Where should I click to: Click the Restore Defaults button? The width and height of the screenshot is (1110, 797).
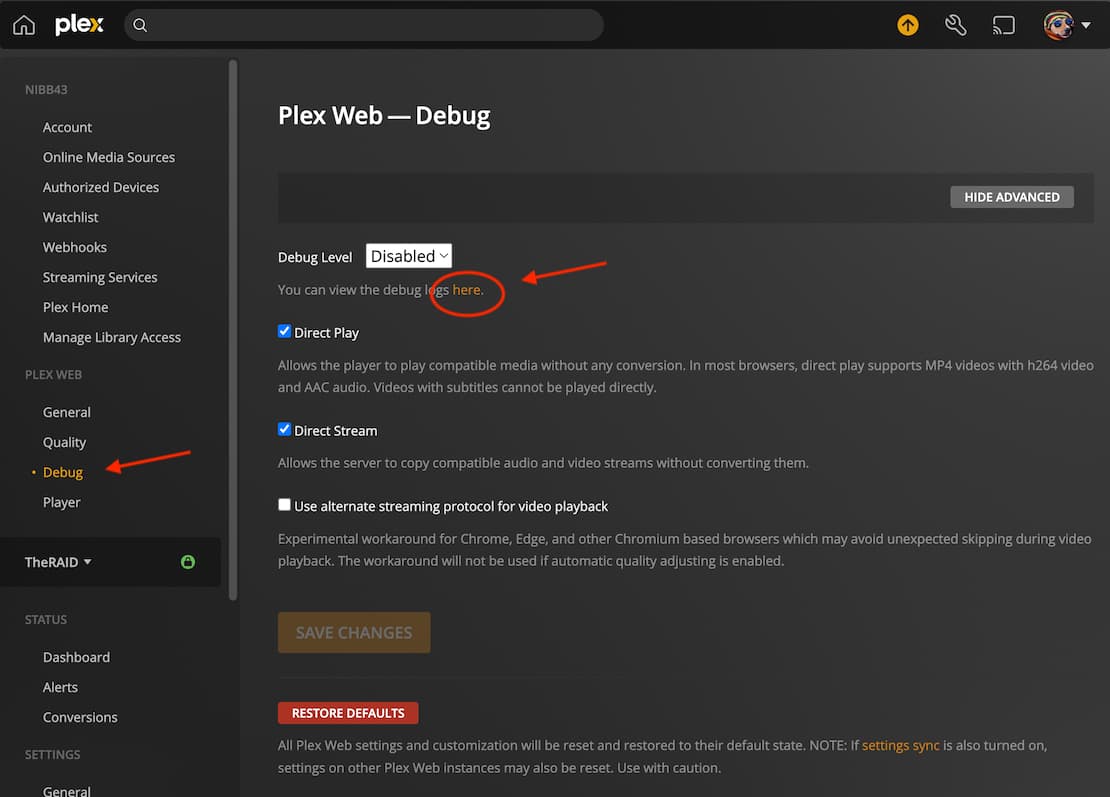pyautogui.click(x=348, y=713)
